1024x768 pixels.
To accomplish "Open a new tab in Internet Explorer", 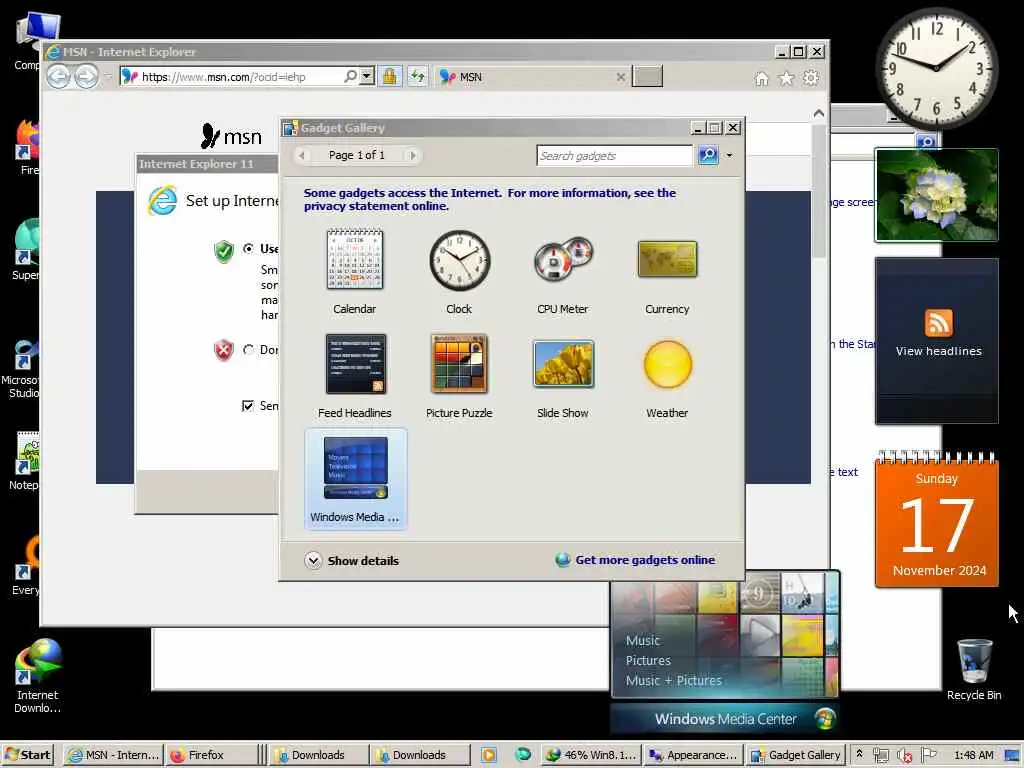I will pos(647,76).
